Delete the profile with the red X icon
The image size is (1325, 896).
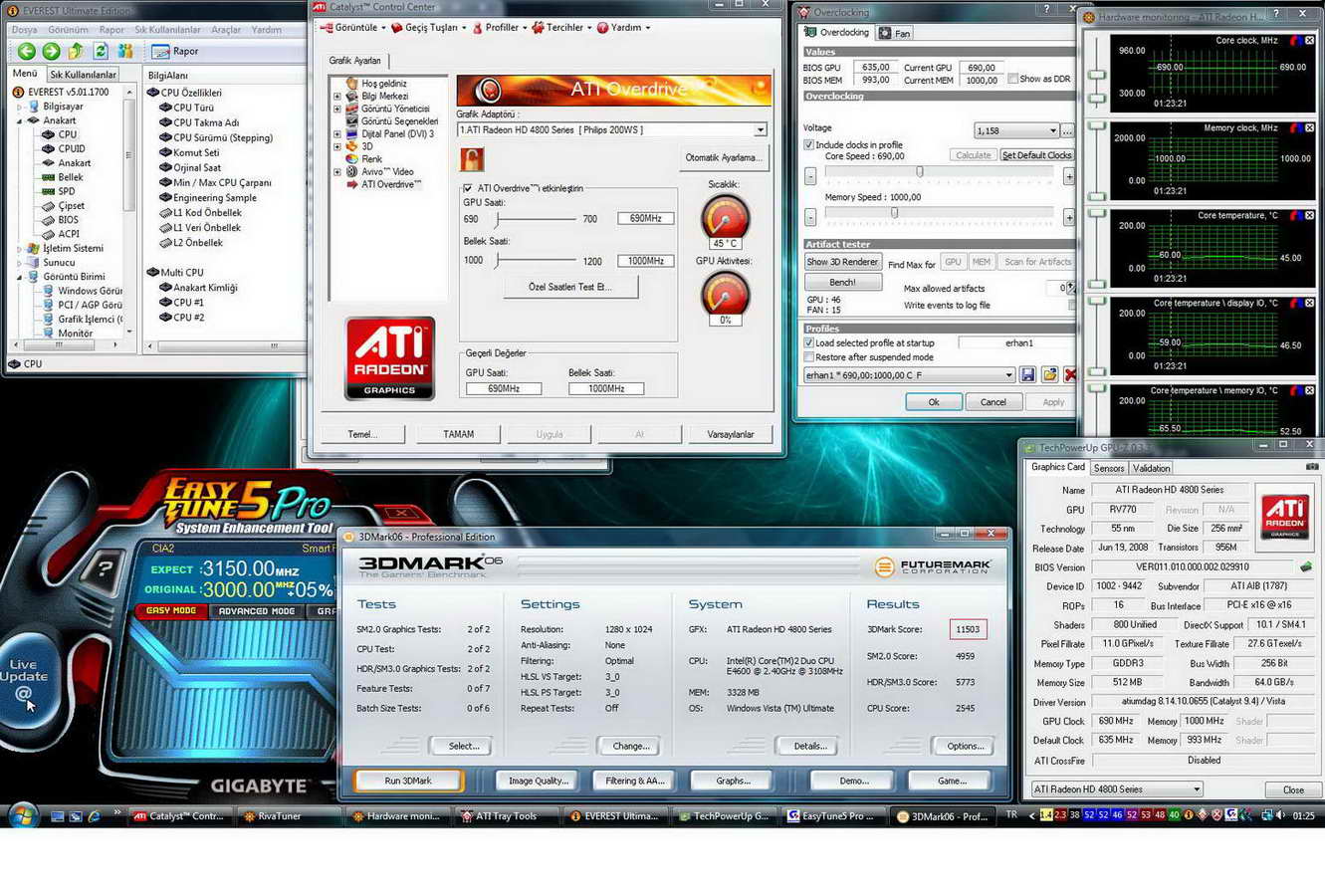pyautogui.click(x=1070, y=374)
